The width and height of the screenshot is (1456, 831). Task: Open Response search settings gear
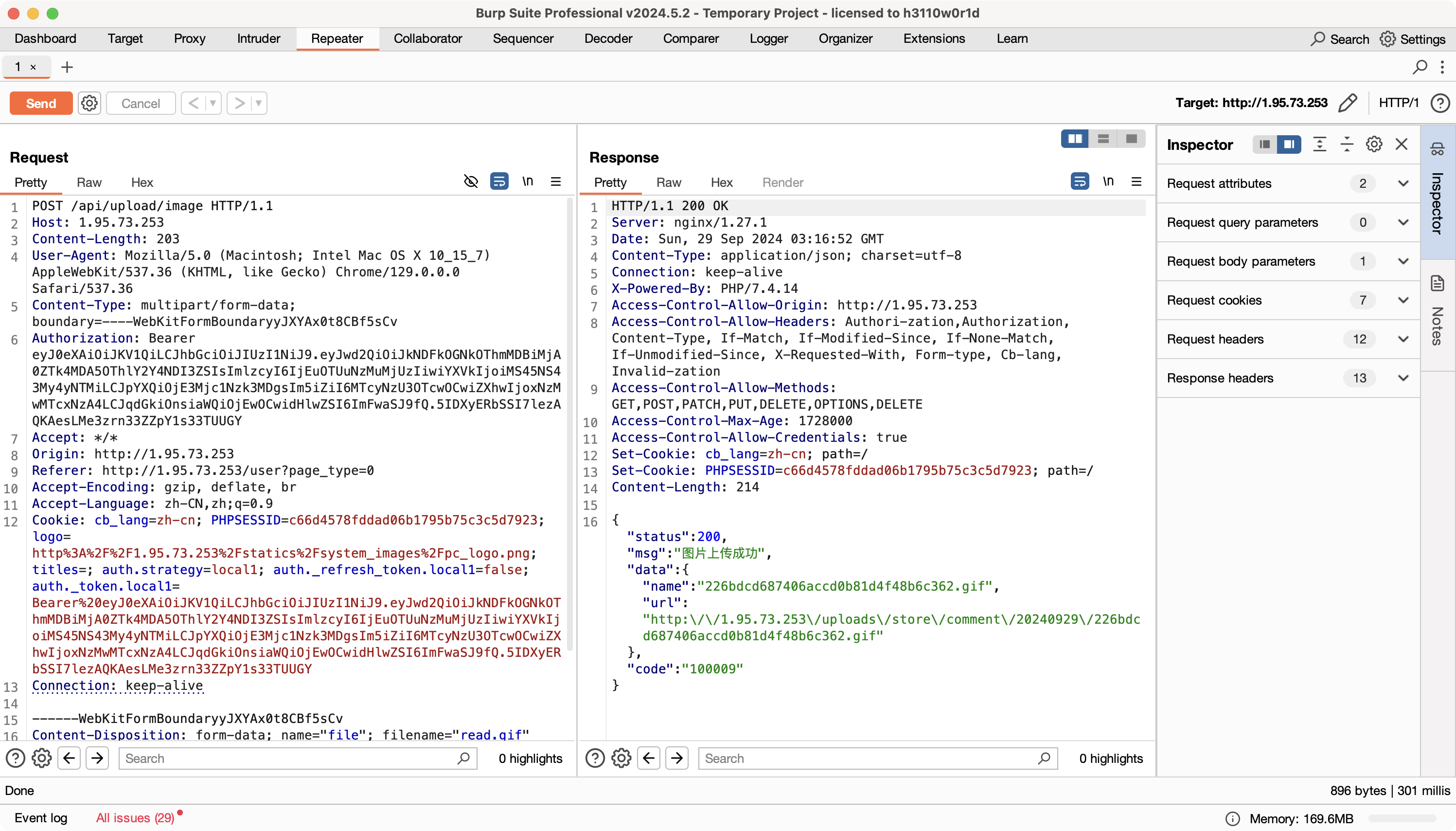tap(621, 758)
